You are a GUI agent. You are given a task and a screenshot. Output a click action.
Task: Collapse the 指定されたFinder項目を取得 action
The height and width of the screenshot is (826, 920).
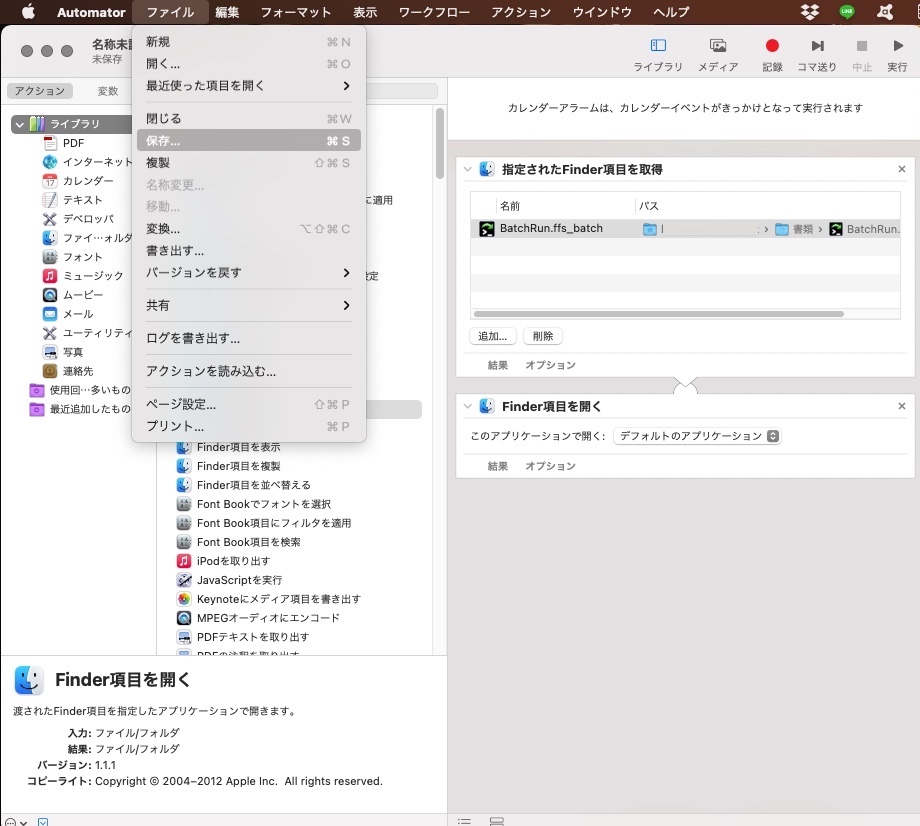[468, 169]
